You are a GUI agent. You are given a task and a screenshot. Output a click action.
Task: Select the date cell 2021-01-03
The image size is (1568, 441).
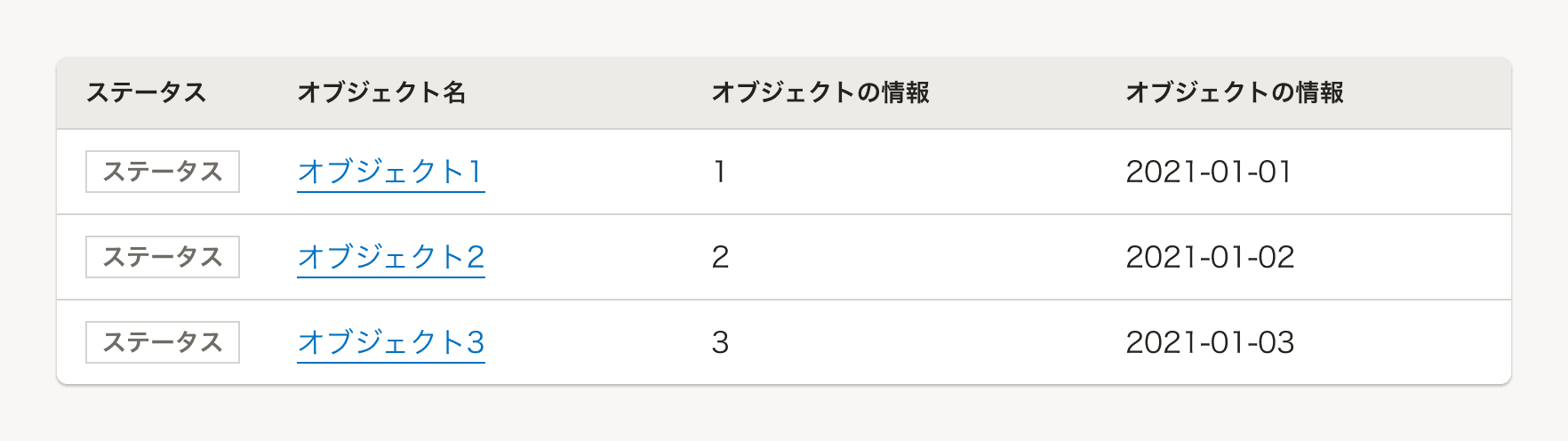1210,342
